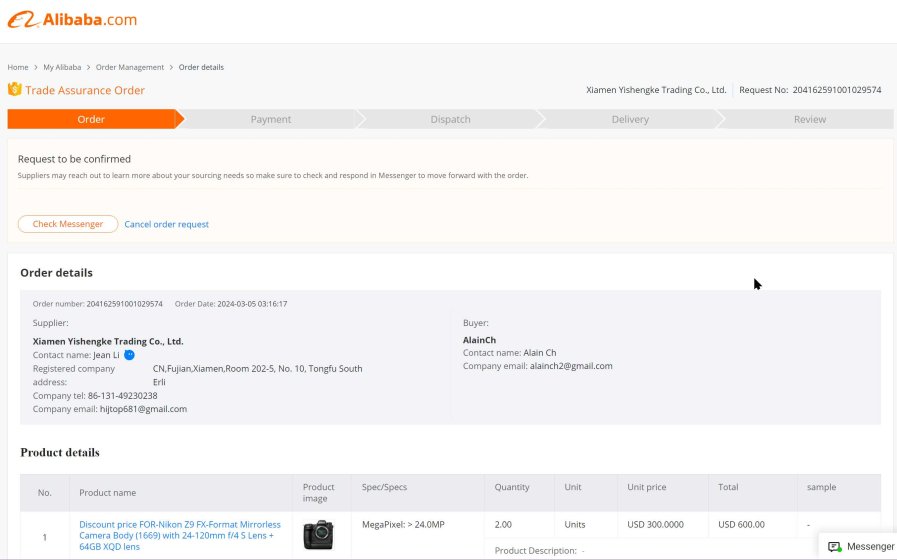Screen dimensions: 897x560
Task: Select the Payment progress step
Action: click(x=271, y=119)
